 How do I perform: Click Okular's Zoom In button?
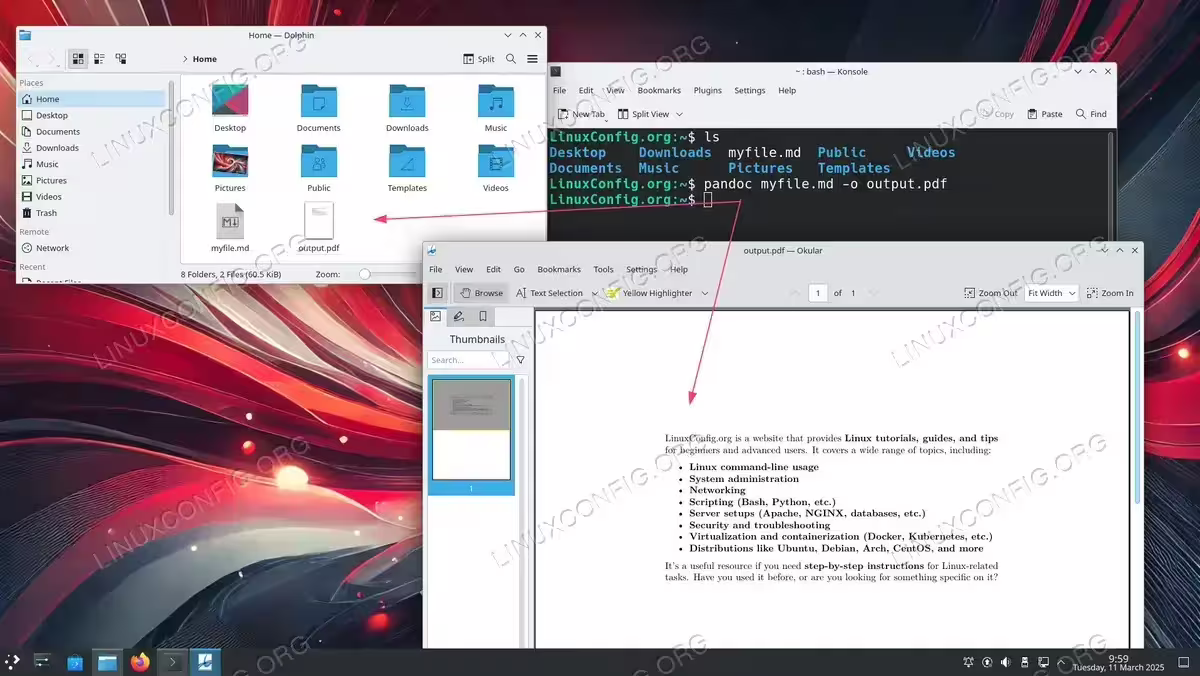(1110, 293)
